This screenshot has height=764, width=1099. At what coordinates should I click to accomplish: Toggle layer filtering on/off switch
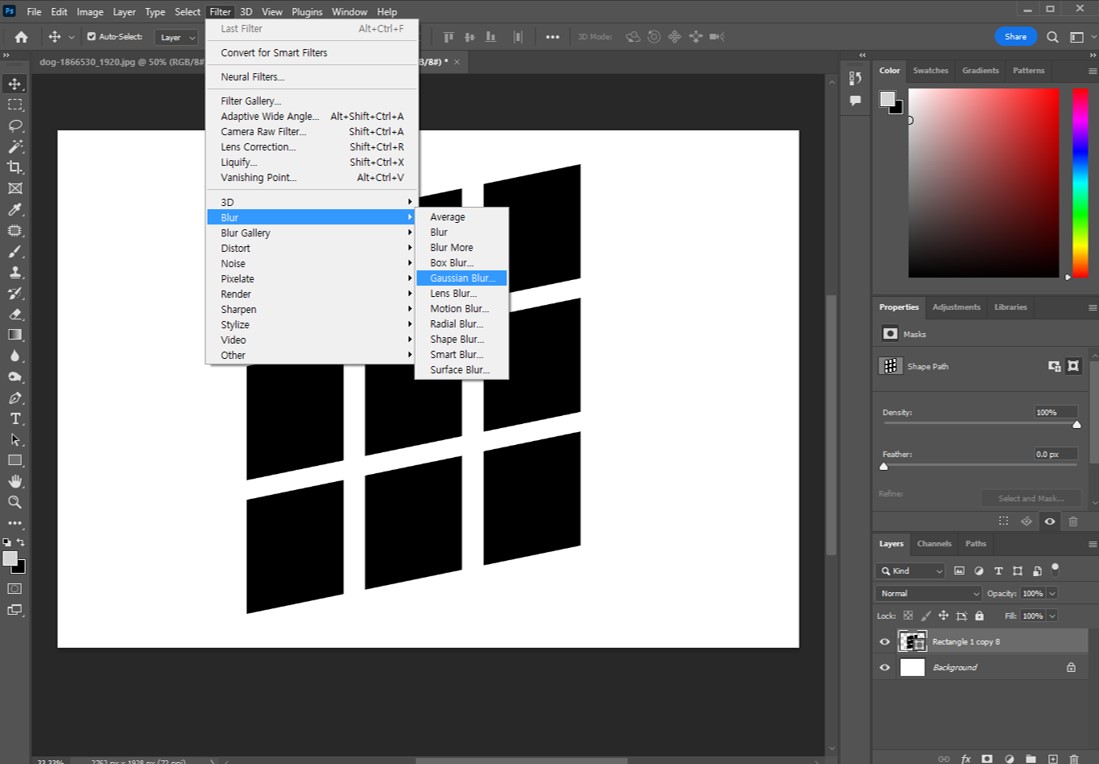click(x=1055, y=567)
